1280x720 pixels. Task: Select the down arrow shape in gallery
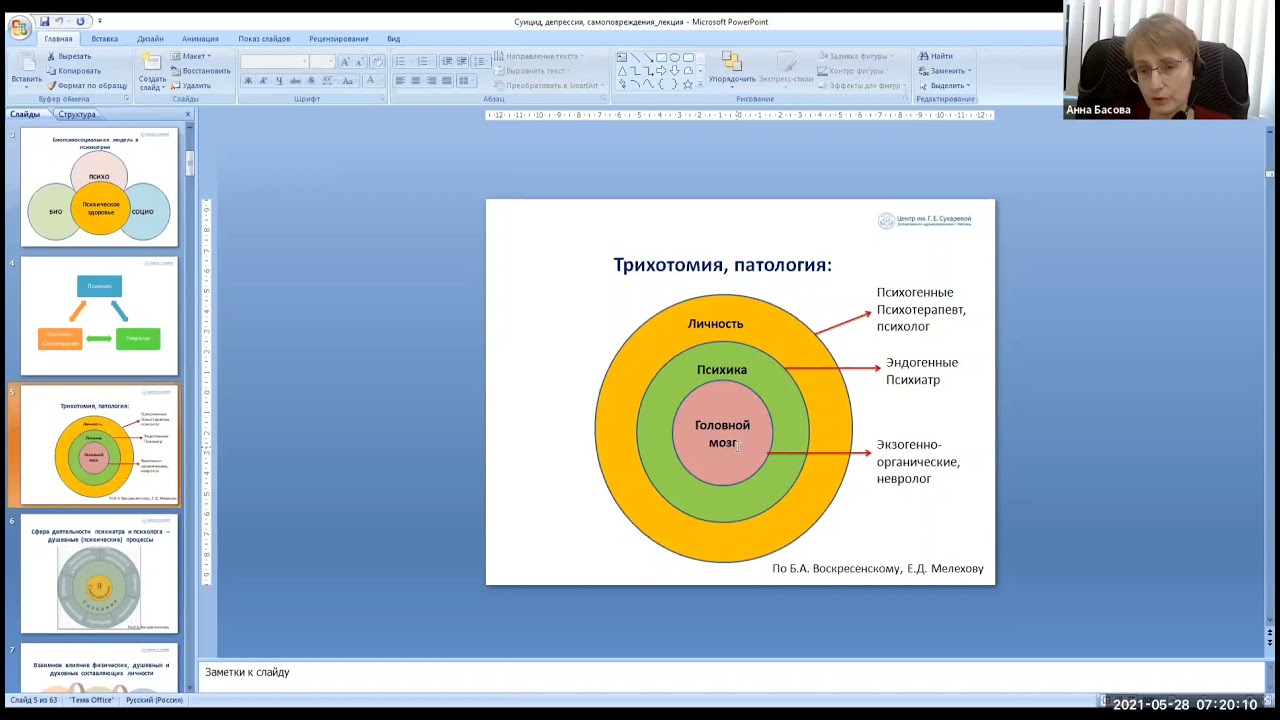[674, 70]
